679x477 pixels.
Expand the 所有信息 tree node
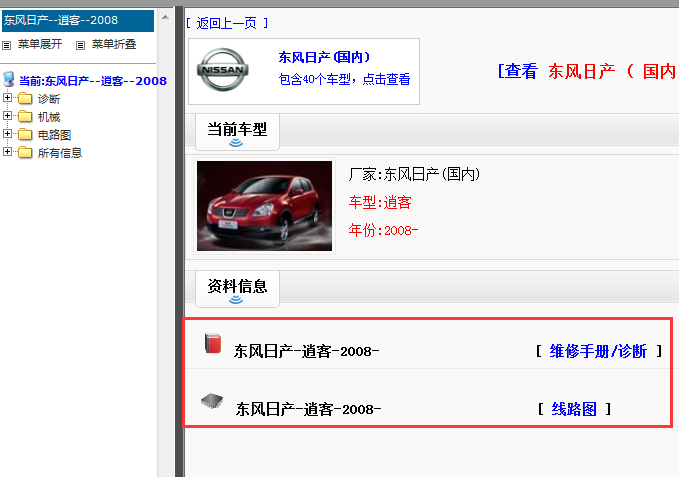[x=7, y=151]
